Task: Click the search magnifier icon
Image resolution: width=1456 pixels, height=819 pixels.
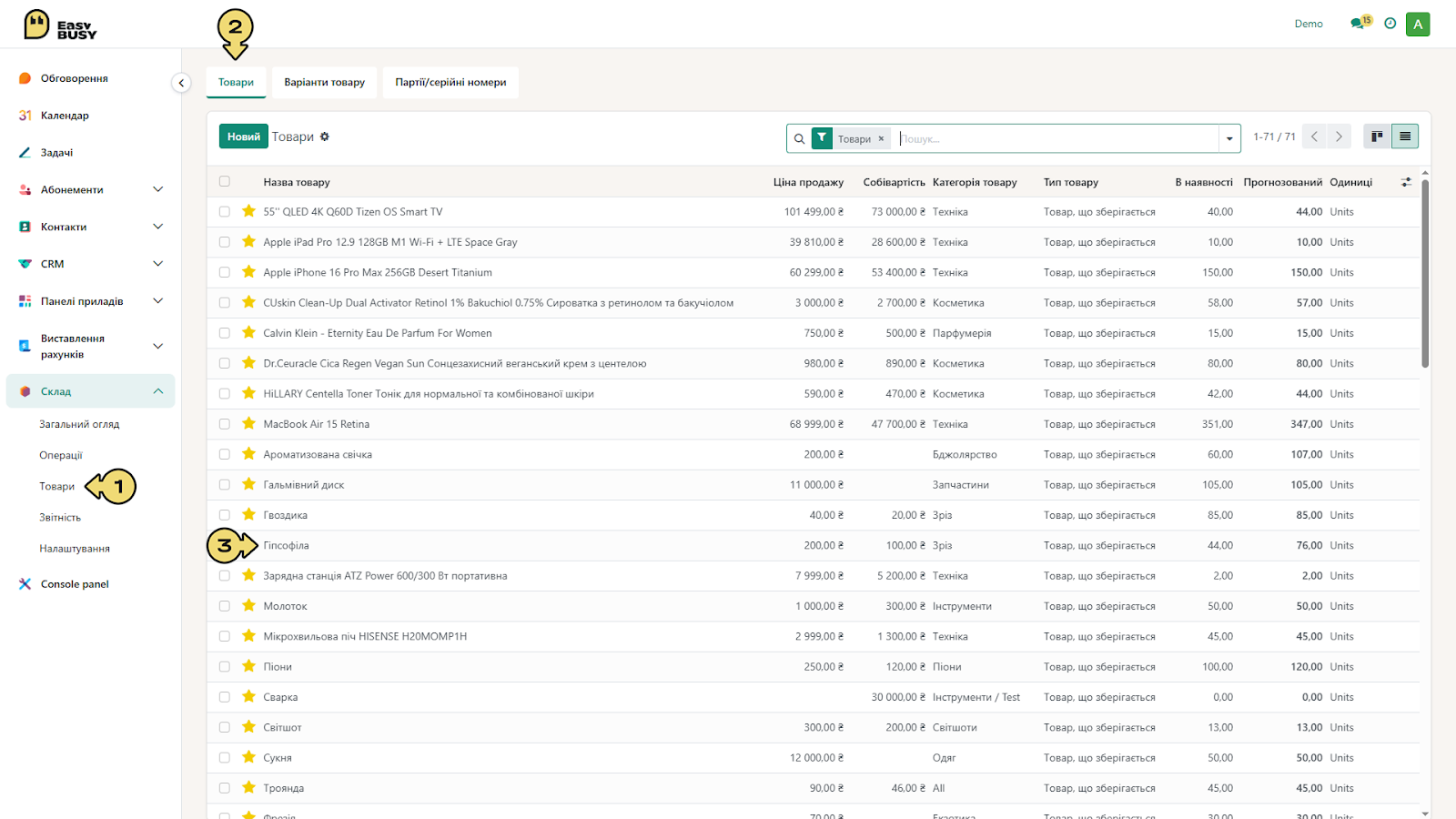Action: tap(799, 138)
